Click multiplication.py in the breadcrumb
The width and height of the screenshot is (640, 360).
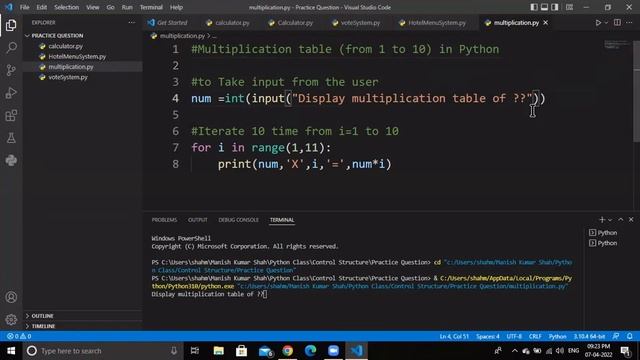pos(182,36)
